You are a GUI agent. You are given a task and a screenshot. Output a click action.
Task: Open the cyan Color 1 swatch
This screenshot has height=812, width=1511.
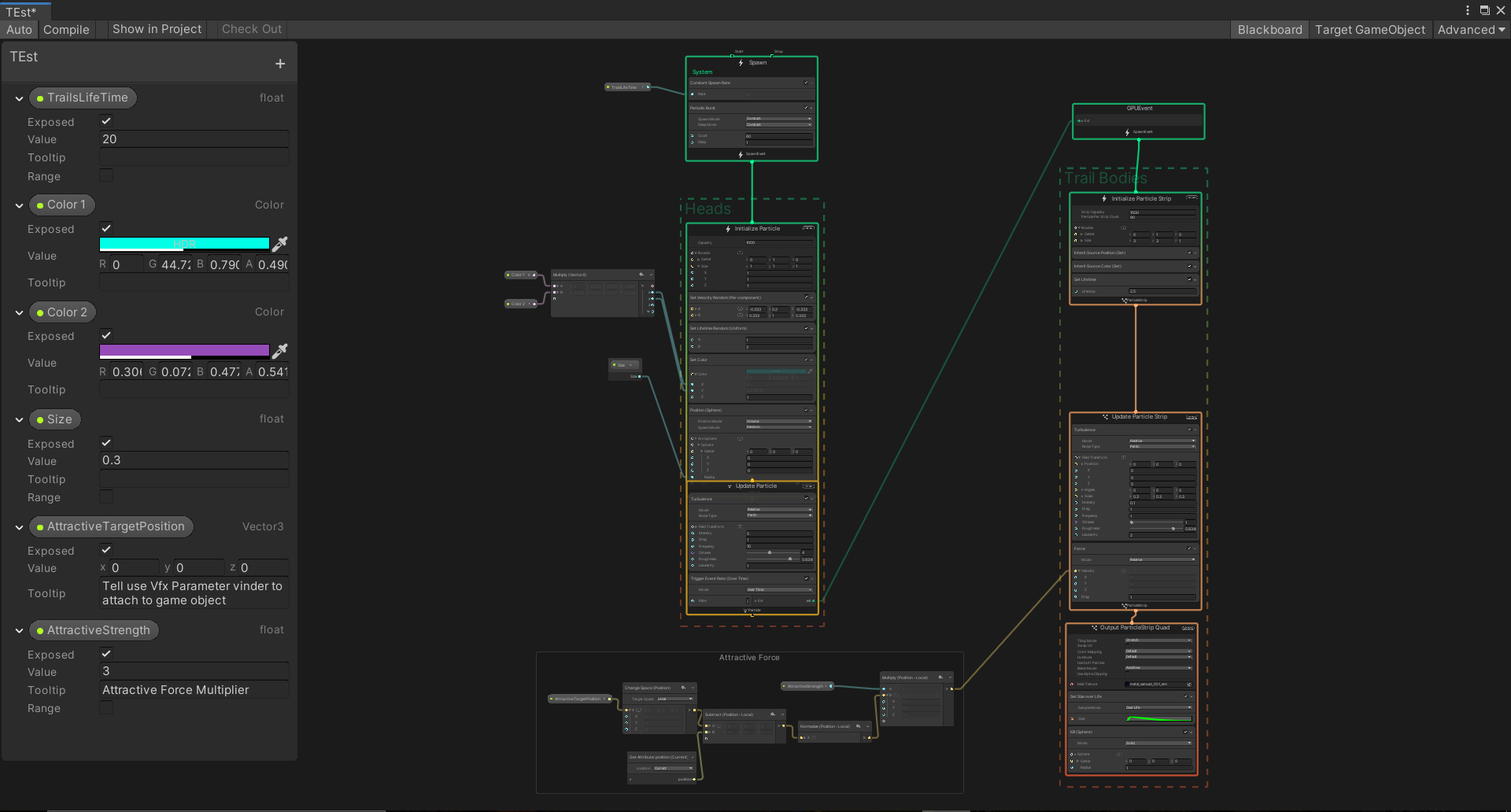(x=184, y=244)
